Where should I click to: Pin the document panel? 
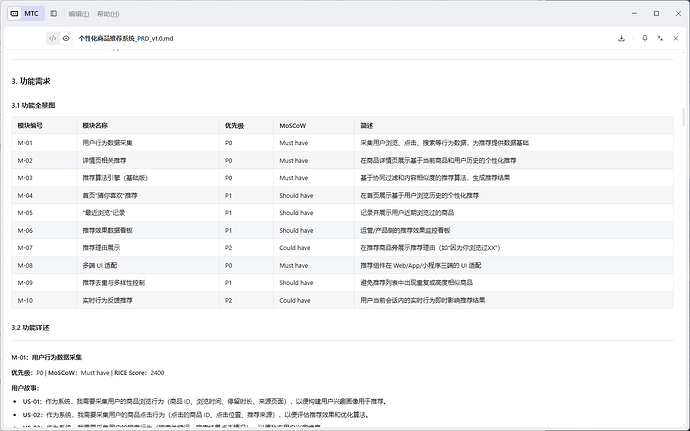point(645,38)
